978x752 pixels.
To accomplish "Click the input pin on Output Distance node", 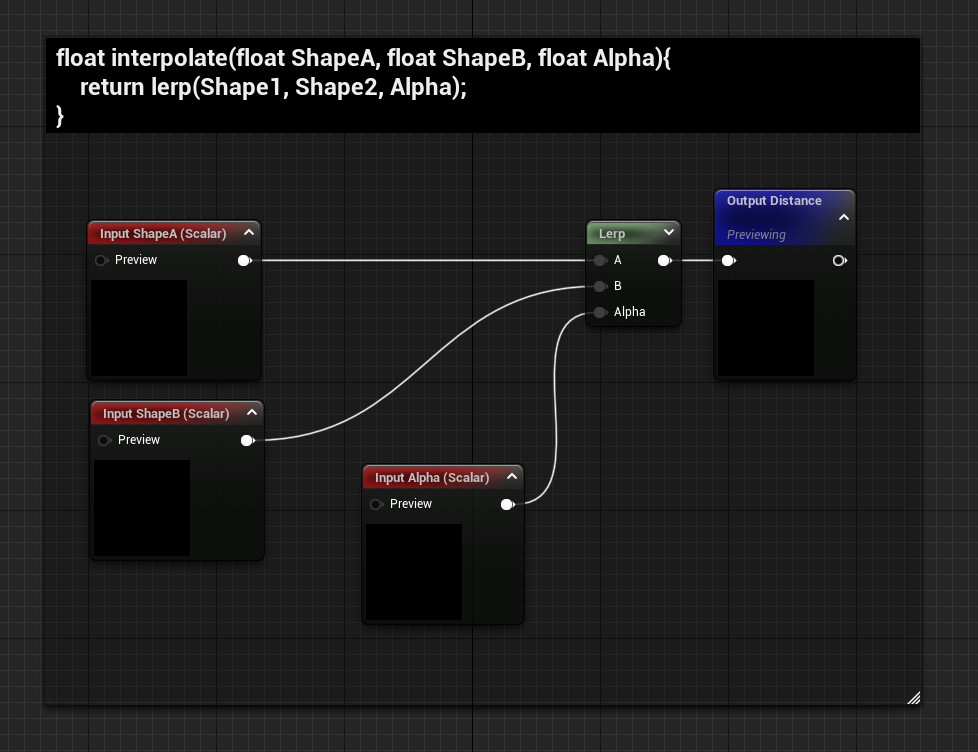I will (x=728, y=260).
